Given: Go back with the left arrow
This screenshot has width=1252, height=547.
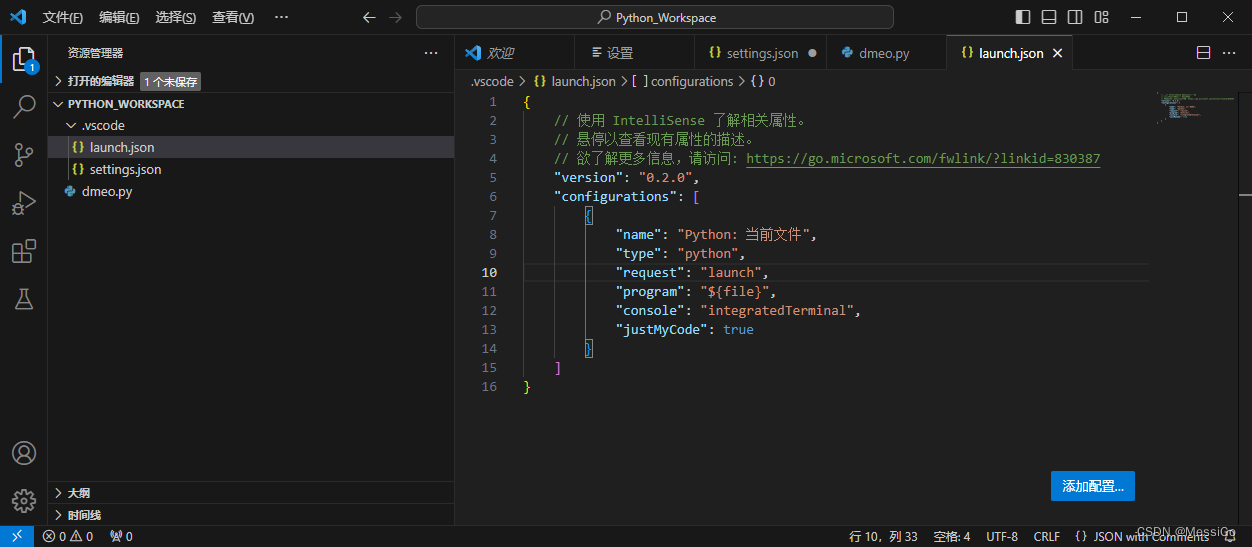Looking at the screenshot, I should click(369, 17).
